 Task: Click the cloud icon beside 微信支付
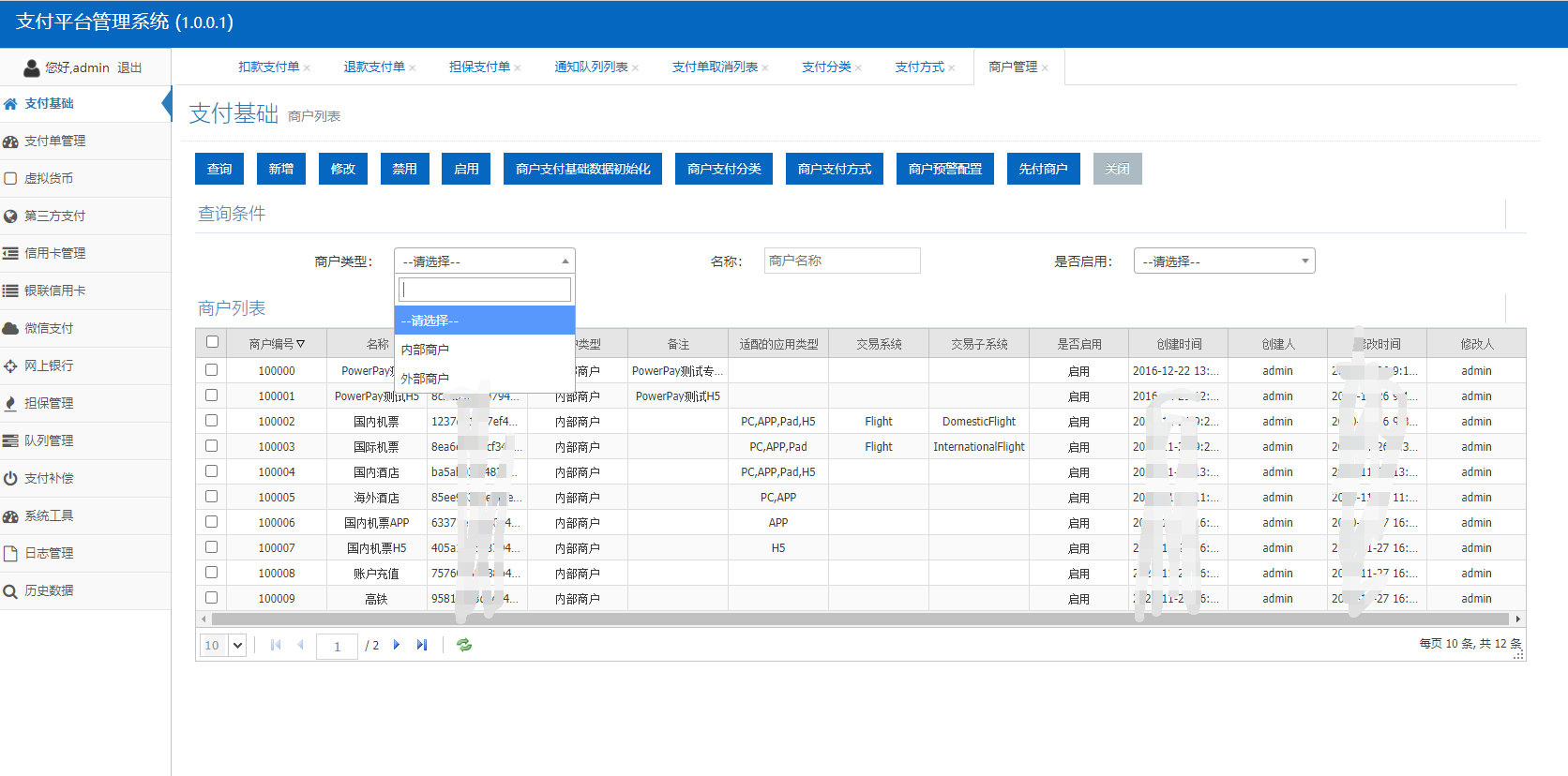point(10,329)
